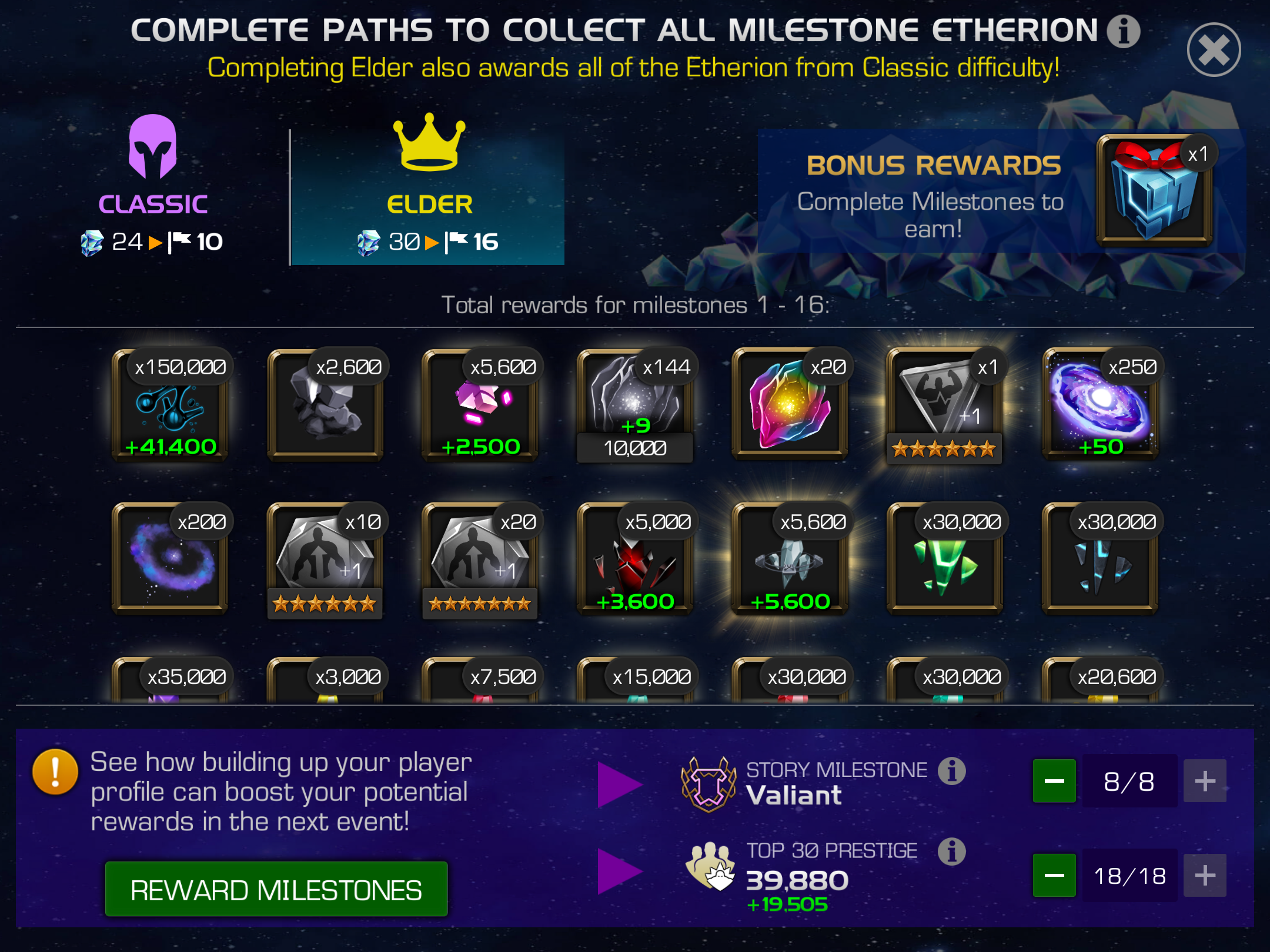This screenshot has width=1270, height=952.
Task: Tap the x20 rainbow crystal reward
Action: [790, 405]
